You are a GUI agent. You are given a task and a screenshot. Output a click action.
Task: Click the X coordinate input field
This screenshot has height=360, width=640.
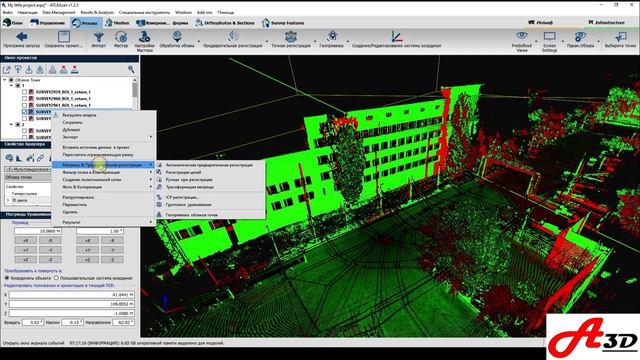click(x=72, y=294)
